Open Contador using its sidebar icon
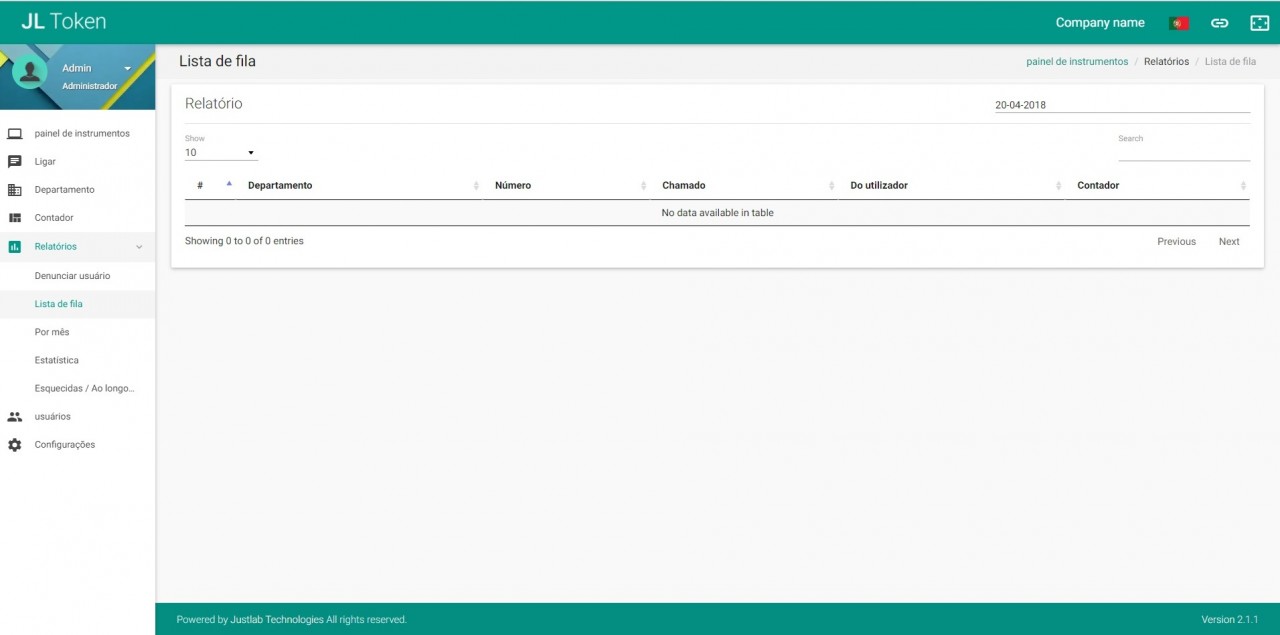The image size is (1280, 635). [14, 217]
